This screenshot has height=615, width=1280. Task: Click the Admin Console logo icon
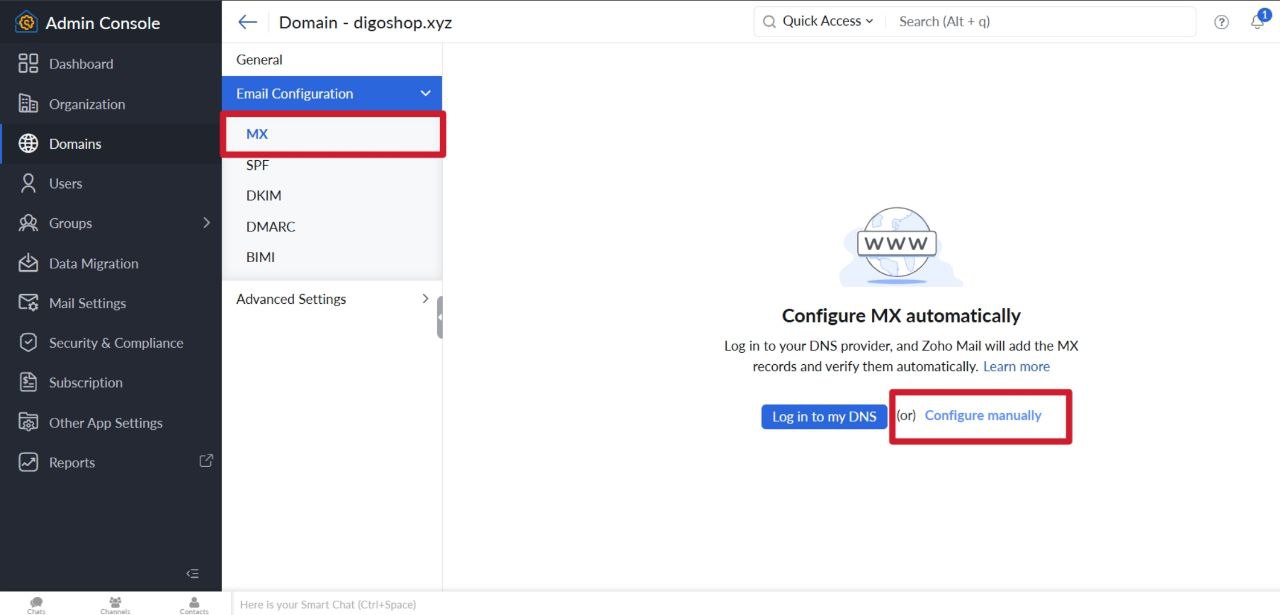point(26,22)
